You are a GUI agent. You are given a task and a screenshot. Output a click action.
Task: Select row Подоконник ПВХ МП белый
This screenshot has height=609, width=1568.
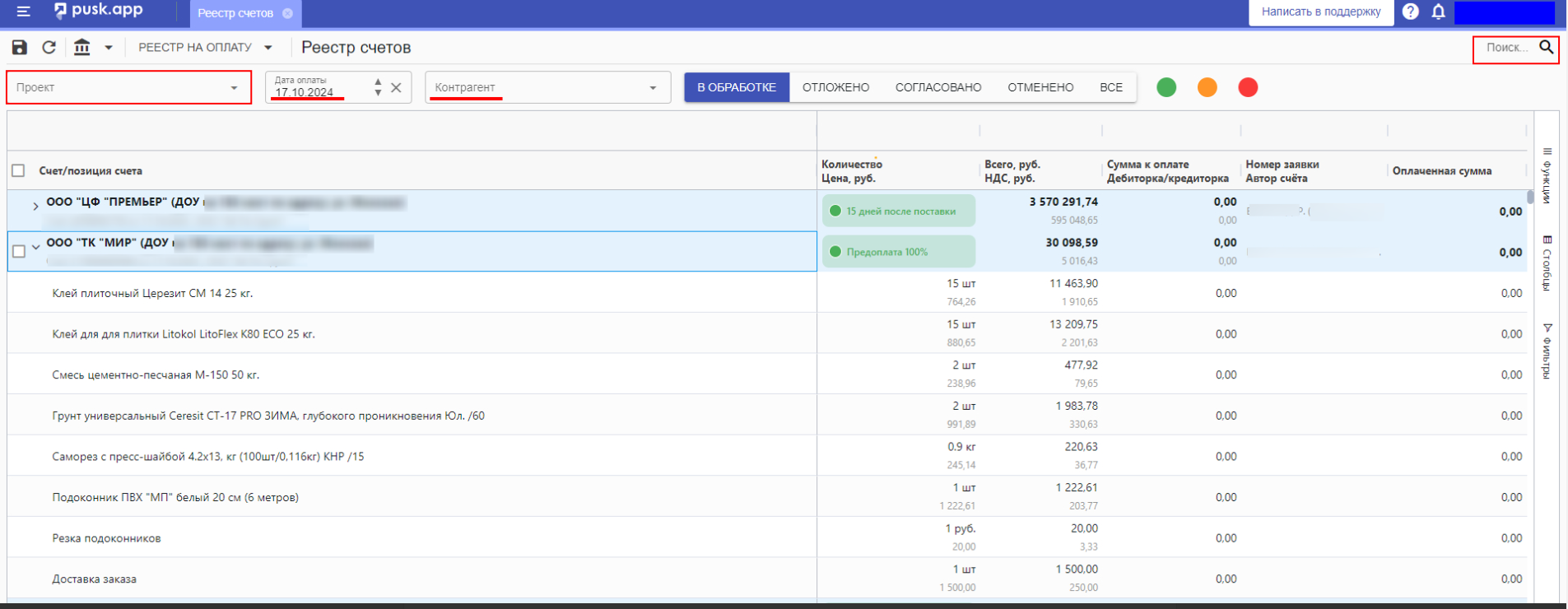pyautogui.click(x=767, y=496)
